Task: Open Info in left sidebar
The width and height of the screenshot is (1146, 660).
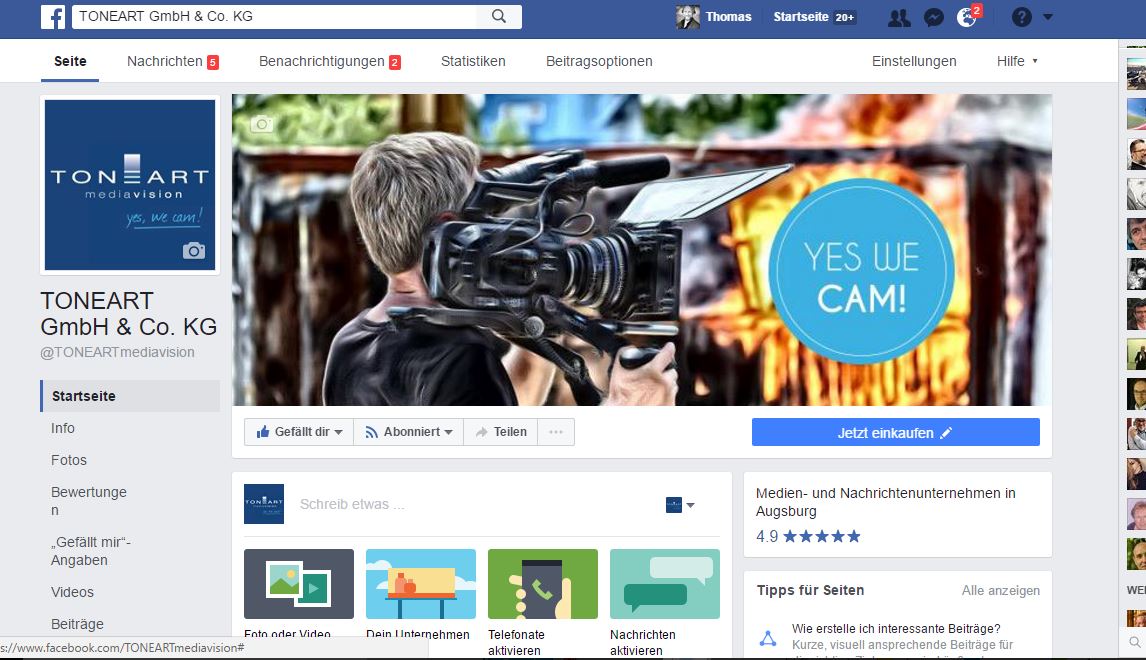Action: [63, 428]
